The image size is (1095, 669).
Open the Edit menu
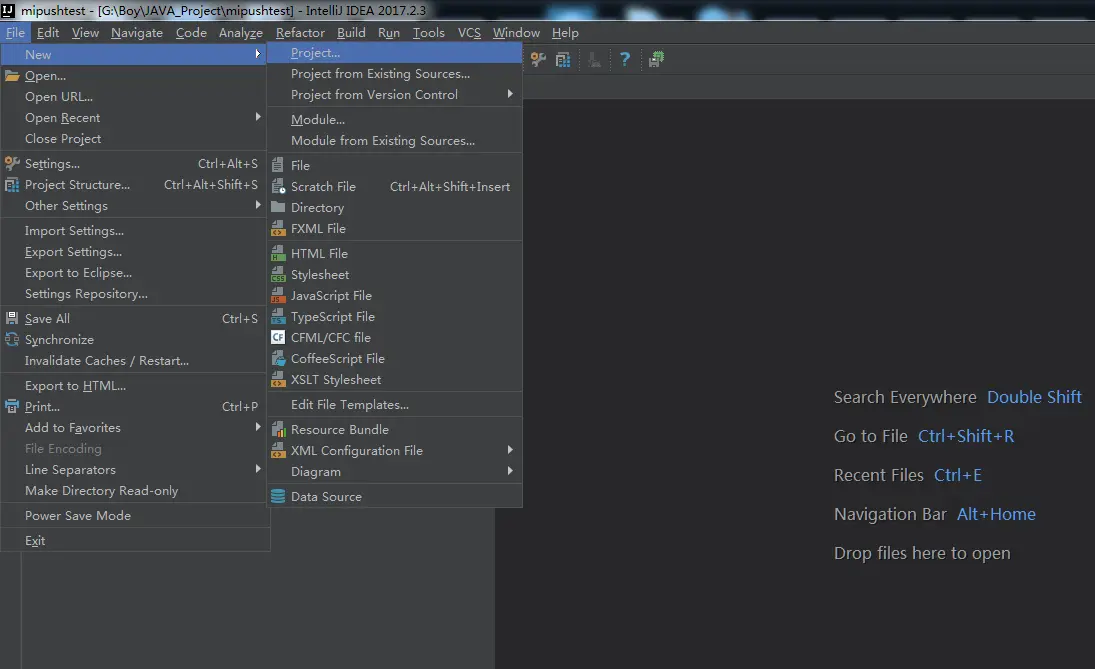point(47,33)
